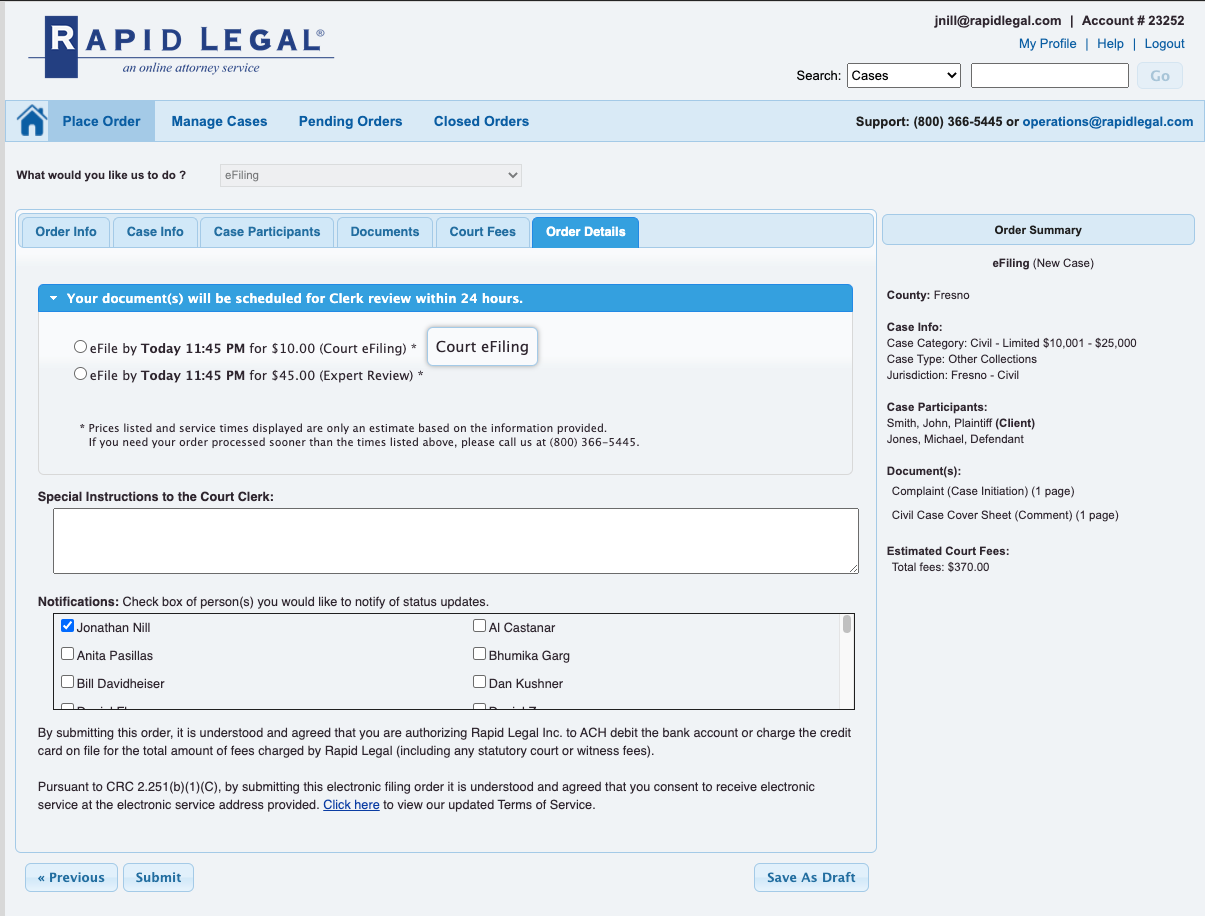Click the search text input field
The image size is (1205, 916).
pyautogui.click(x=1050, y=75)
